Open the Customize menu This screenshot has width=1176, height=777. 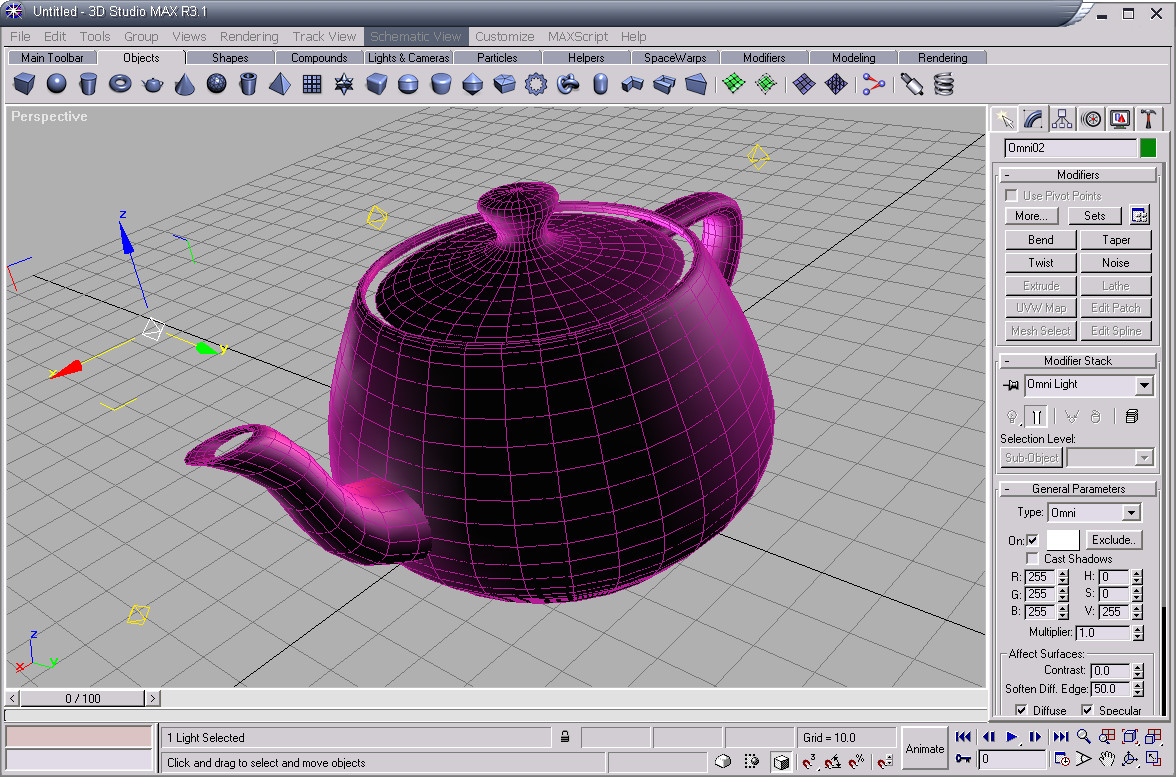(505, 36)
